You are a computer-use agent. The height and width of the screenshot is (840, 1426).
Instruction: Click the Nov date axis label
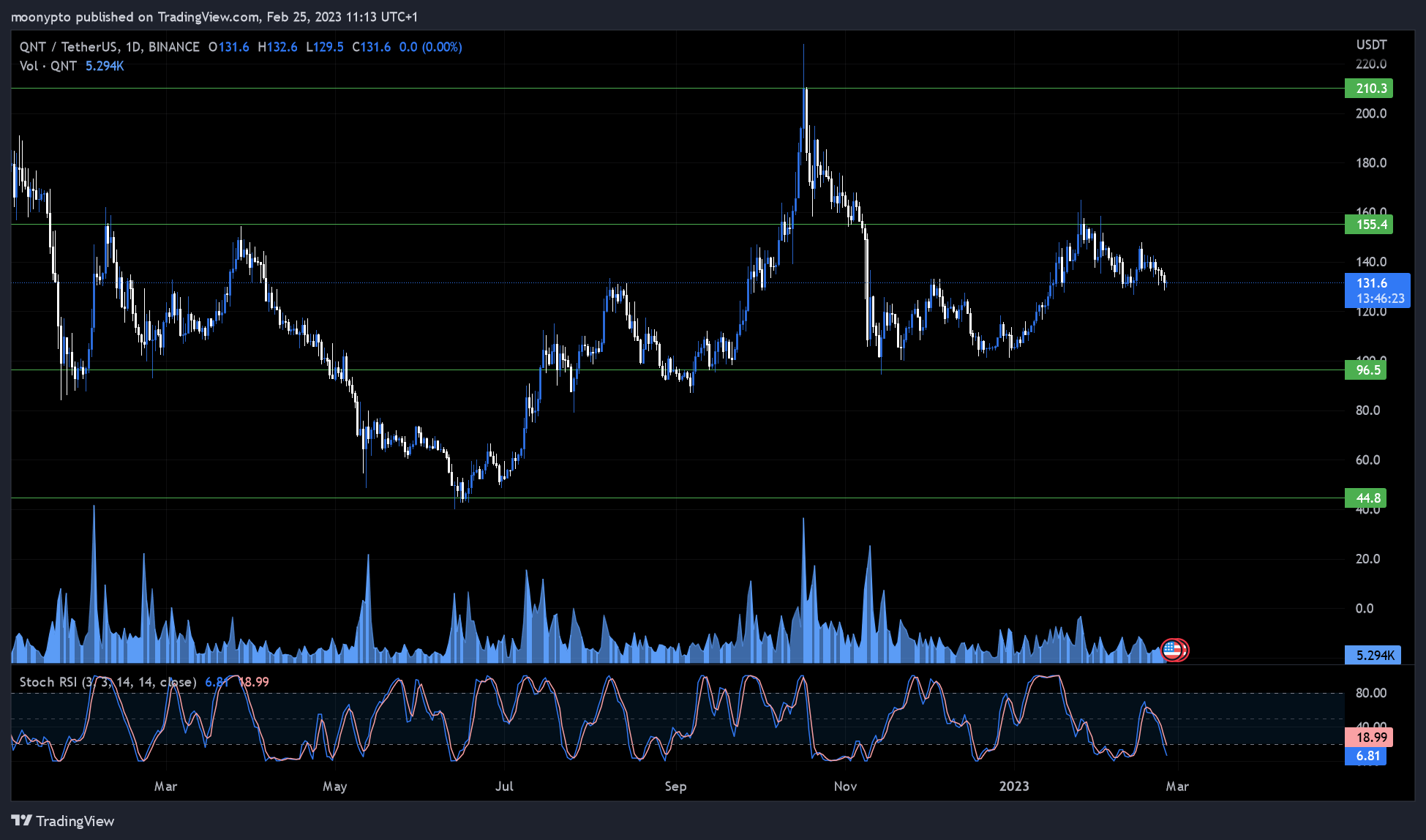pyautogui.click(x=845, y=787)
